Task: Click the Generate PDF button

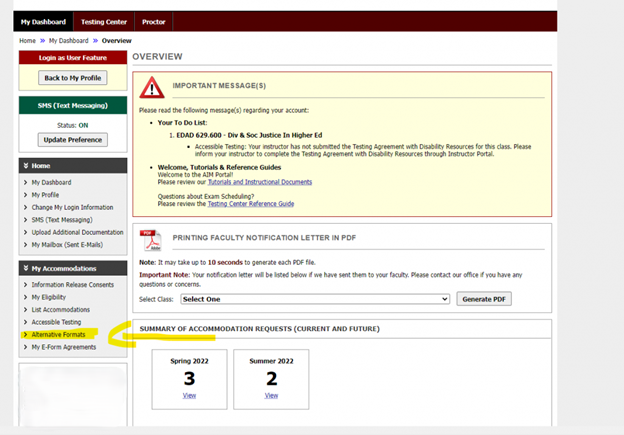Action: pyautogui.click(x=484, y=299)
